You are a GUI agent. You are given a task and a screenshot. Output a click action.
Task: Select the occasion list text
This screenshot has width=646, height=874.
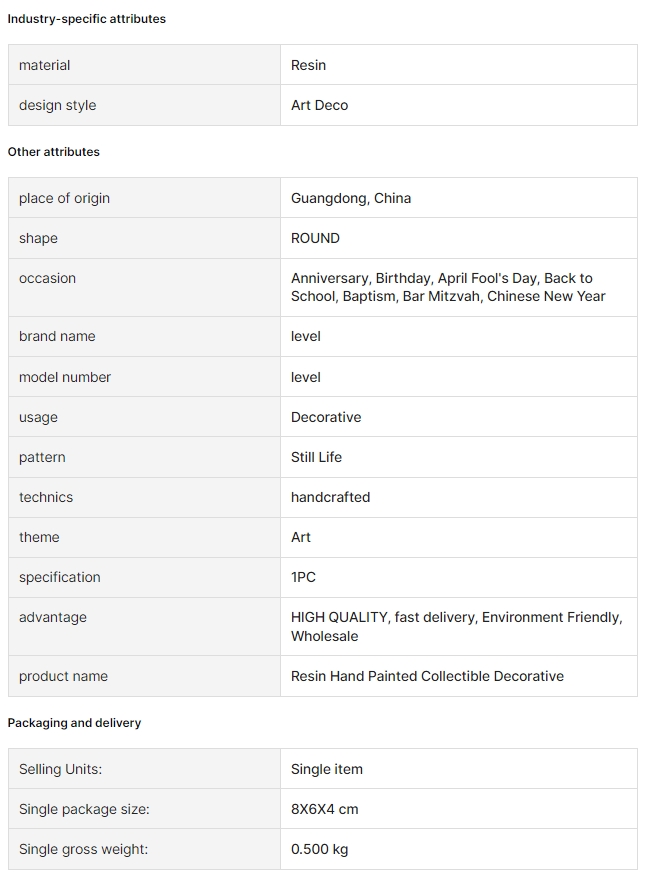click(x=448, y=288)
